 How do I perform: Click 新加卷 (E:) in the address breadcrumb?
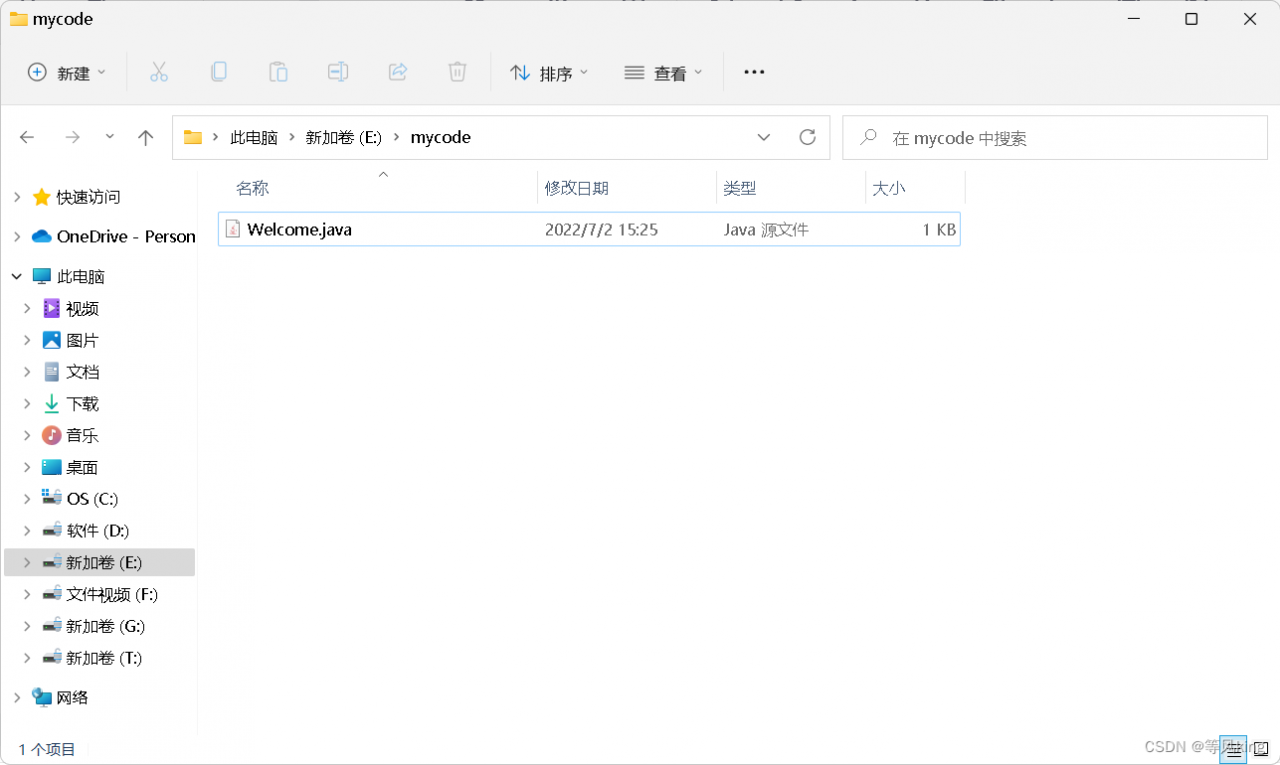344,138
